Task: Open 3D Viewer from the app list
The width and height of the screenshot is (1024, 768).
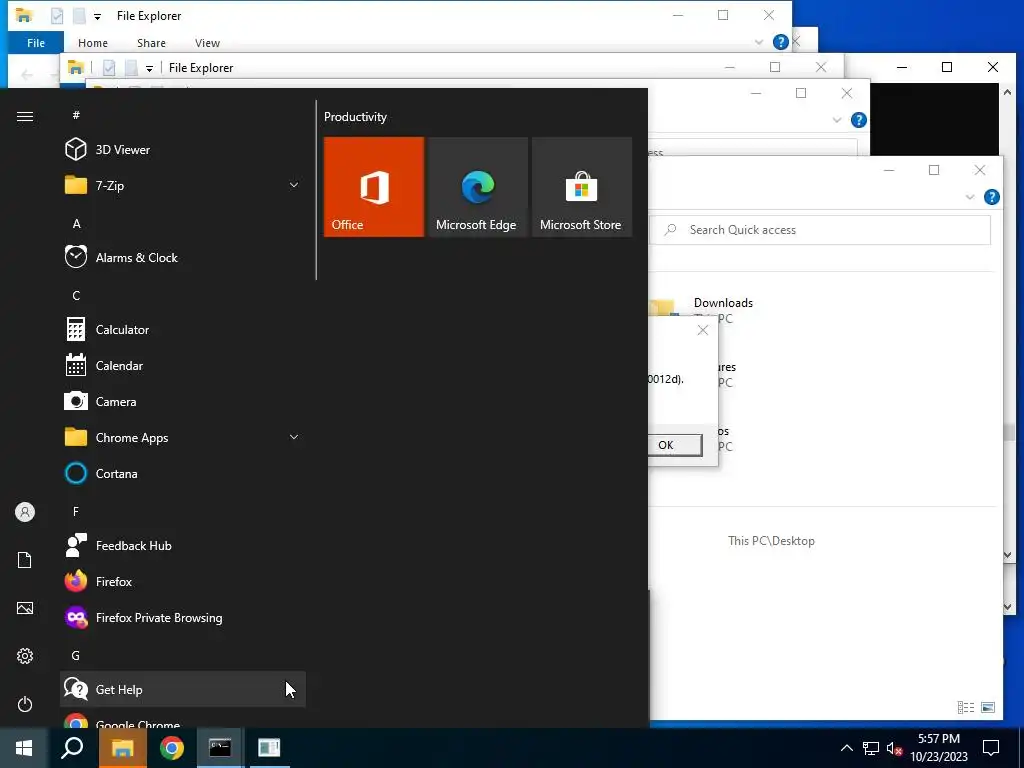Action: pos(183,150)
